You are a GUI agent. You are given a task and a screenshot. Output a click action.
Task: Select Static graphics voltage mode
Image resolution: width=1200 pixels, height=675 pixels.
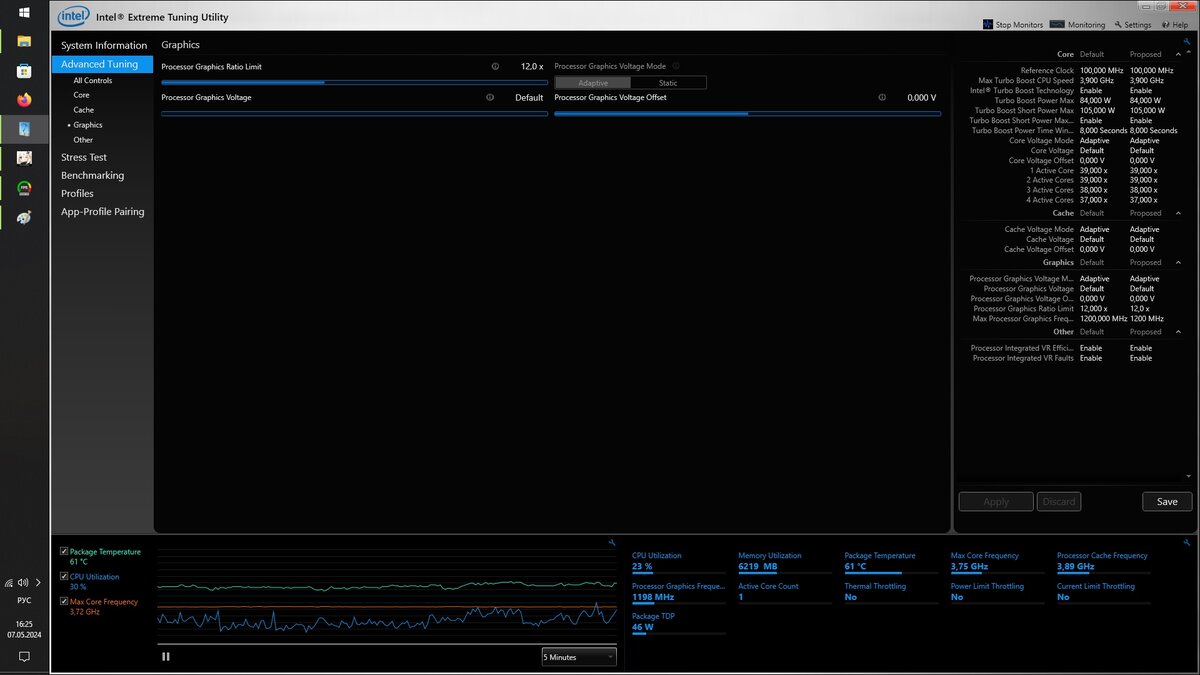[x=668, y=83]
